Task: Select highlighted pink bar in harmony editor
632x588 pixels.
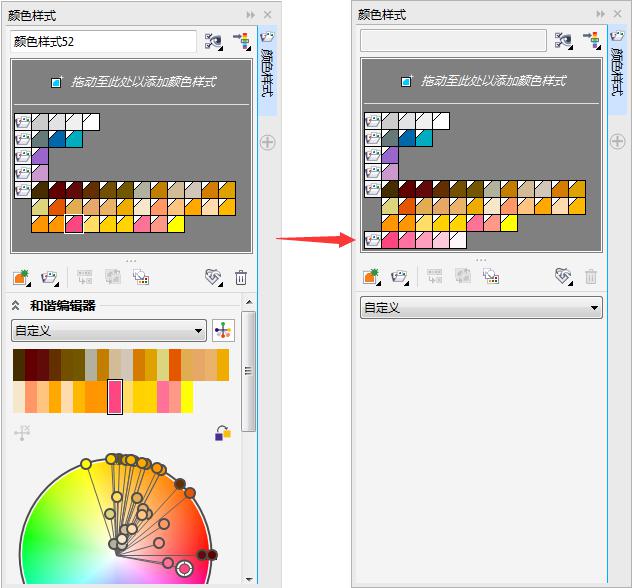Action: (x=115, y=397)
